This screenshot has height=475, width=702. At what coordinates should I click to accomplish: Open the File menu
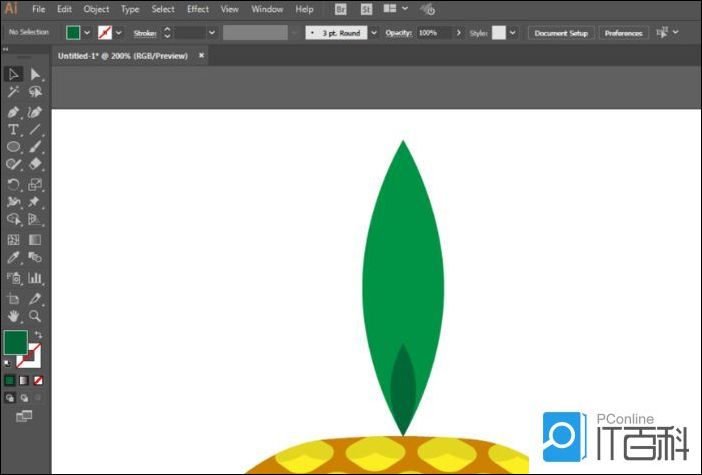(x=39, y=9)
